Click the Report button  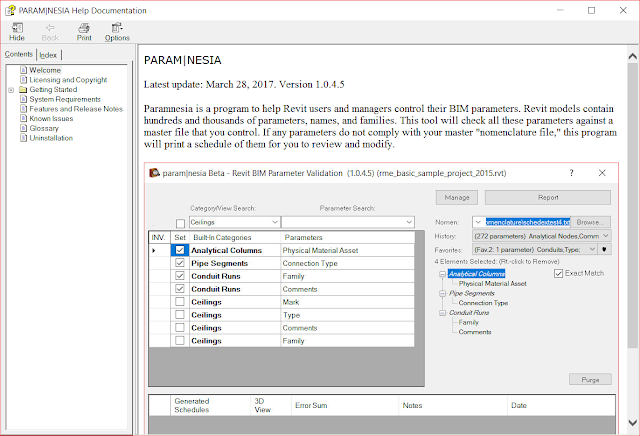point(548,198)
